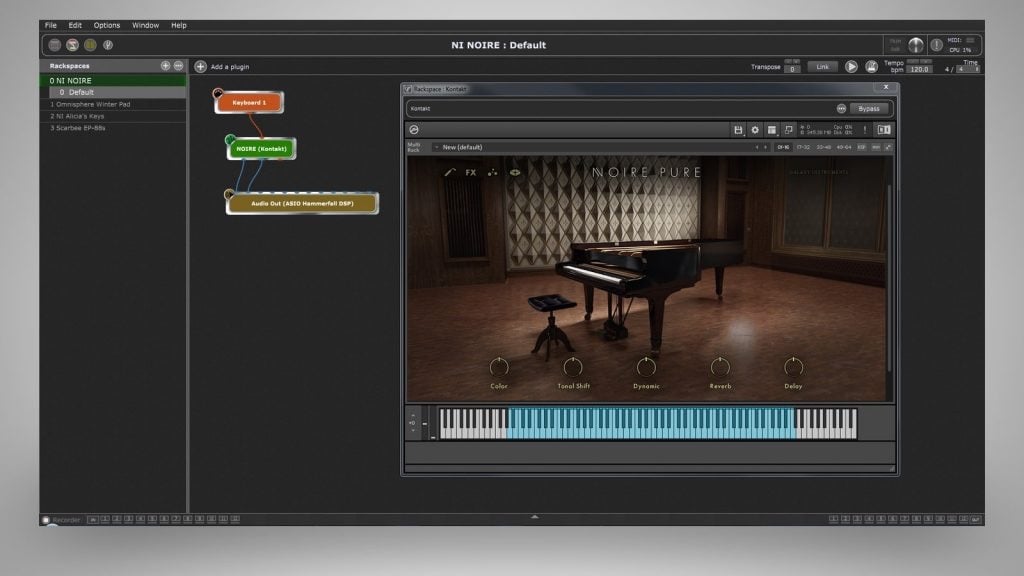Toggle the metronome icon
Viewport: 1024px width, 576px height.
[871, 67]
